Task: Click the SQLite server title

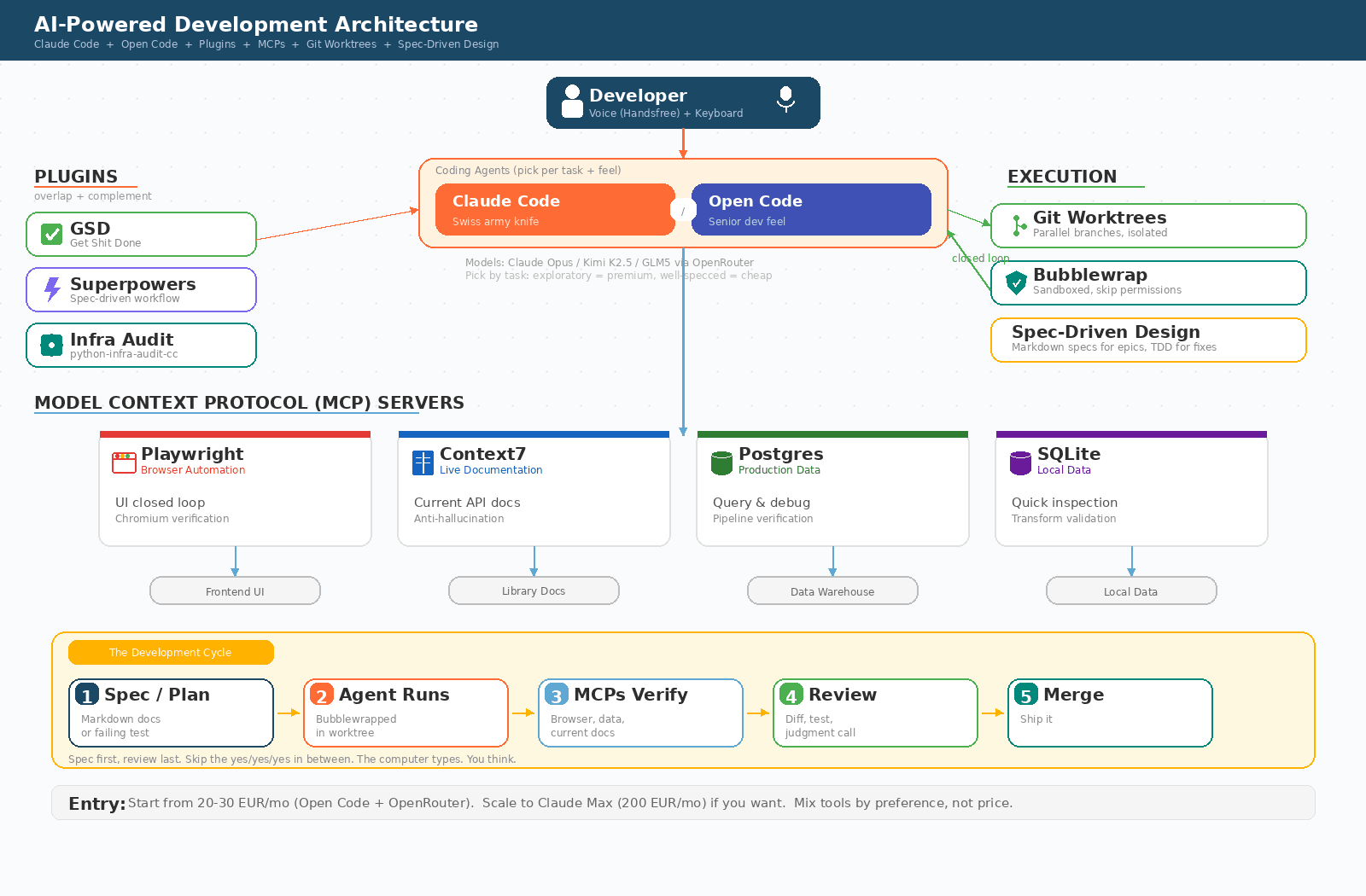Action: pyautogui.click(x=1069, y=454)
